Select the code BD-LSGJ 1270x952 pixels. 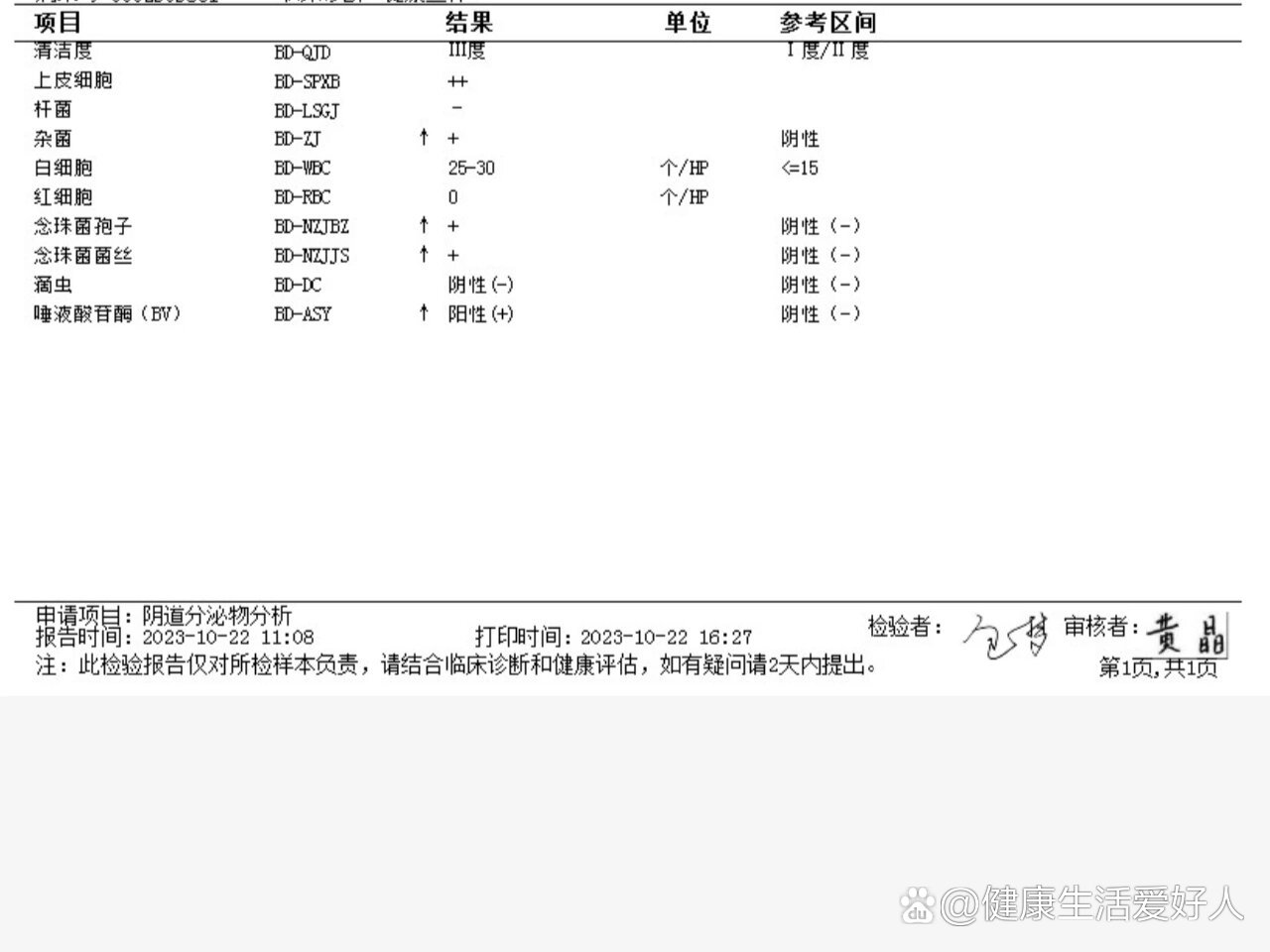click(x=307, y=111)
